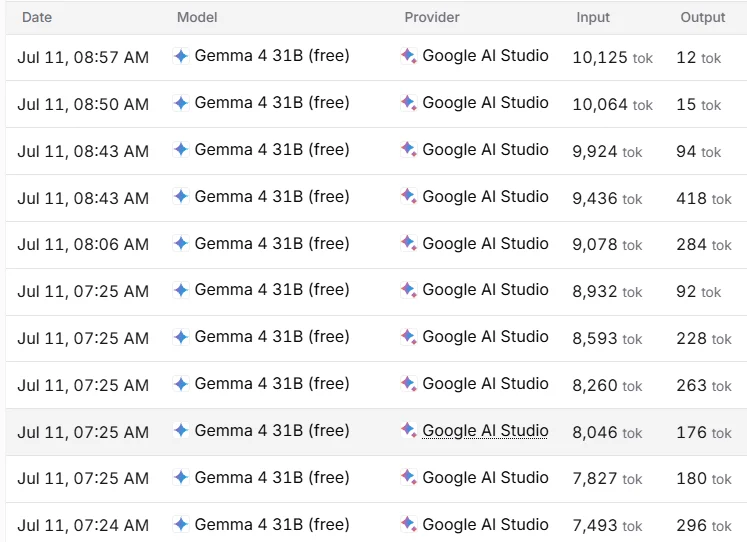Click the date 'Jul 11, 08:06 AM'
The width and height of the screenshot is (747, 542).
[83, 244]
